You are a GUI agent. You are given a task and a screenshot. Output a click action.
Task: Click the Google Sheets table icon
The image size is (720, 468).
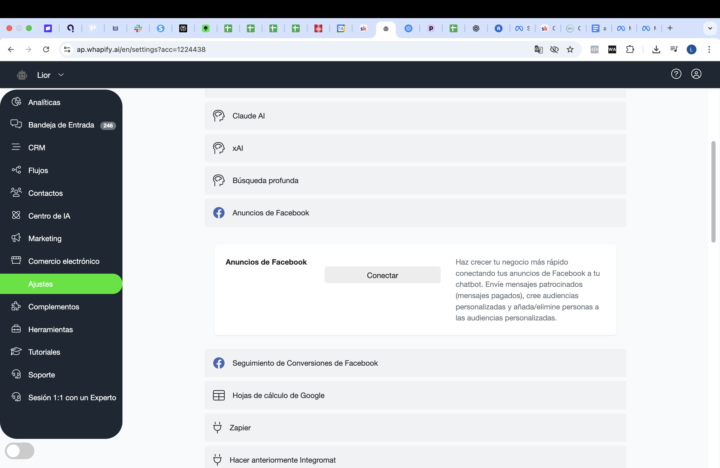(x=219, y=395)
